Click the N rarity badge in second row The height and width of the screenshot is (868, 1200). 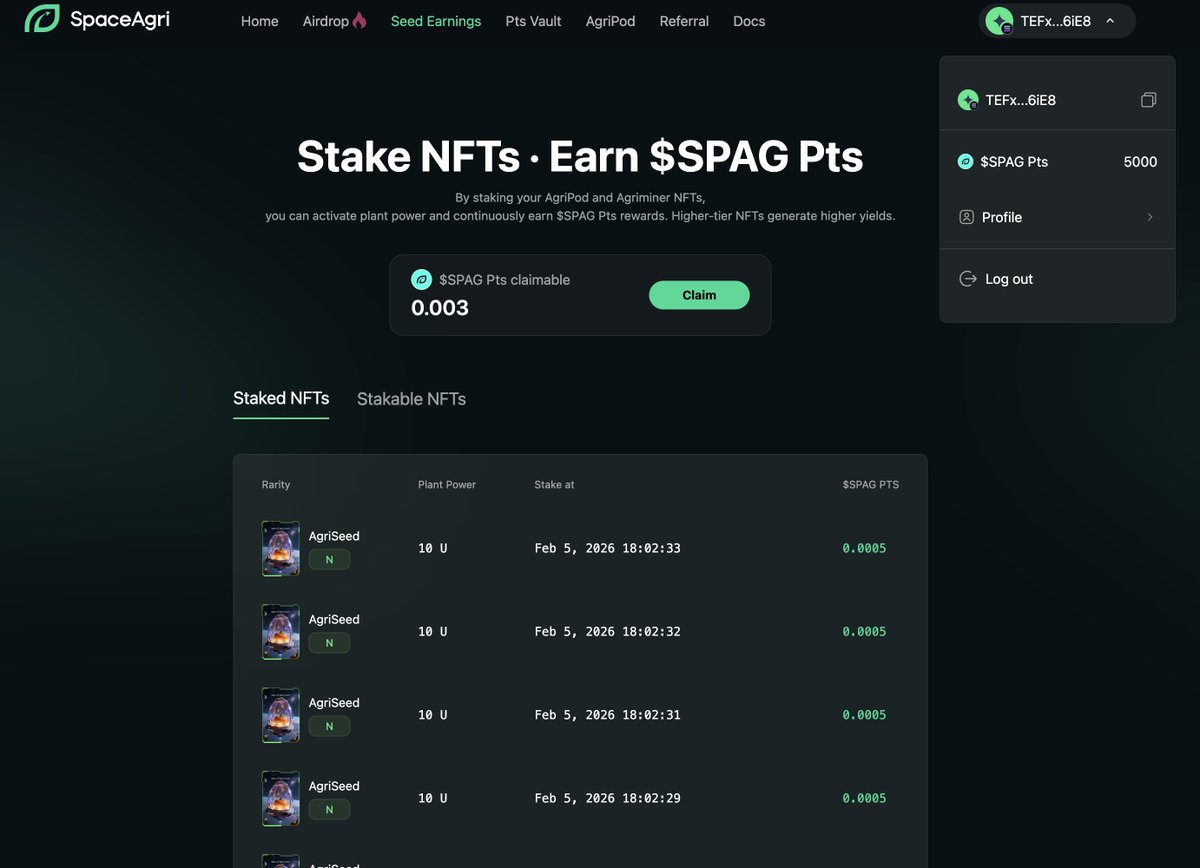329,643
